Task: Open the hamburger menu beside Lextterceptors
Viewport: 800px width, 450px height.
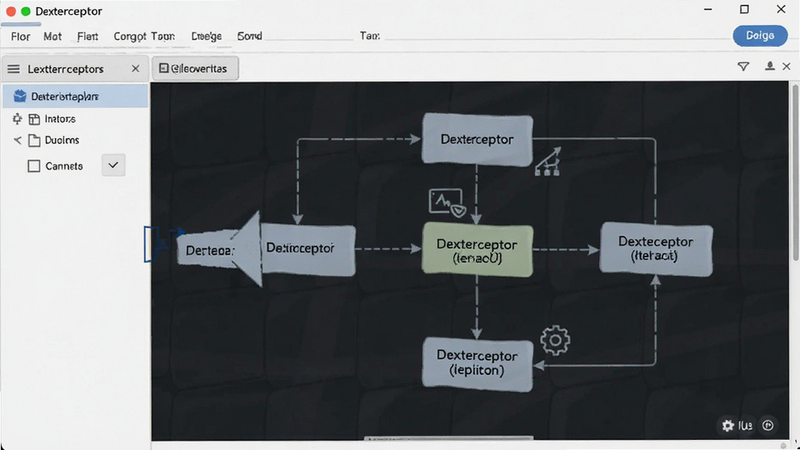Action: pyautogui.click(x=14, y=69)
